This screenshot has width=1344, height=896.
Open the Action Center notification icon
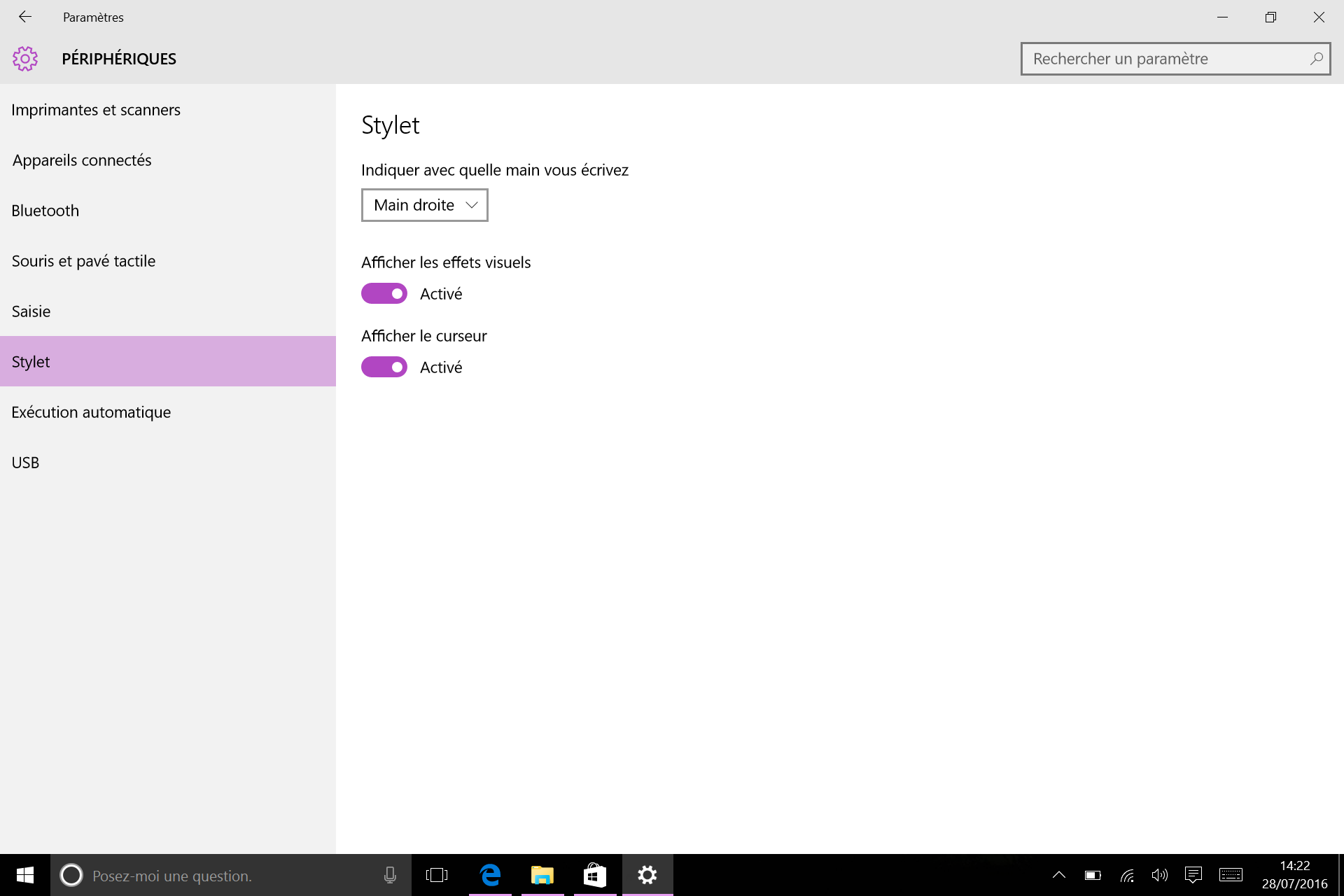pos(1193,875)
